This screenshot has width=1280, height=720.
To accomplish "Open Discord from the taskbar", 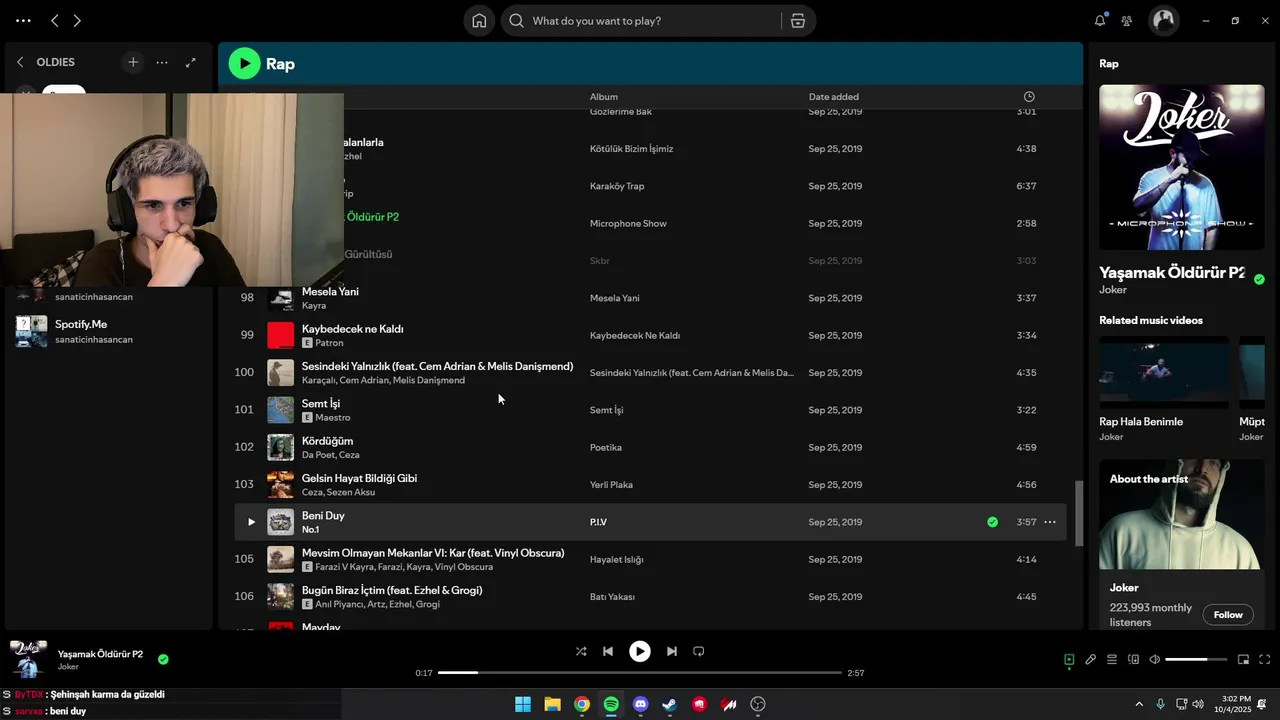I will [641, 704].
